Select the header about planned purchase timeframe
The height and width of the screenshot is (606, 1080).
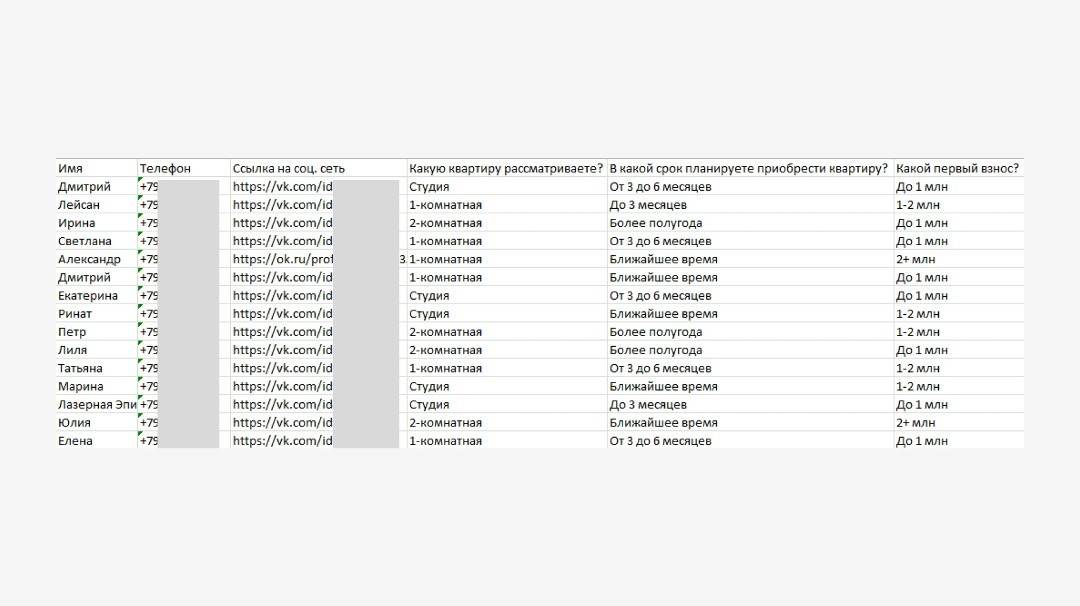[749, 169]
